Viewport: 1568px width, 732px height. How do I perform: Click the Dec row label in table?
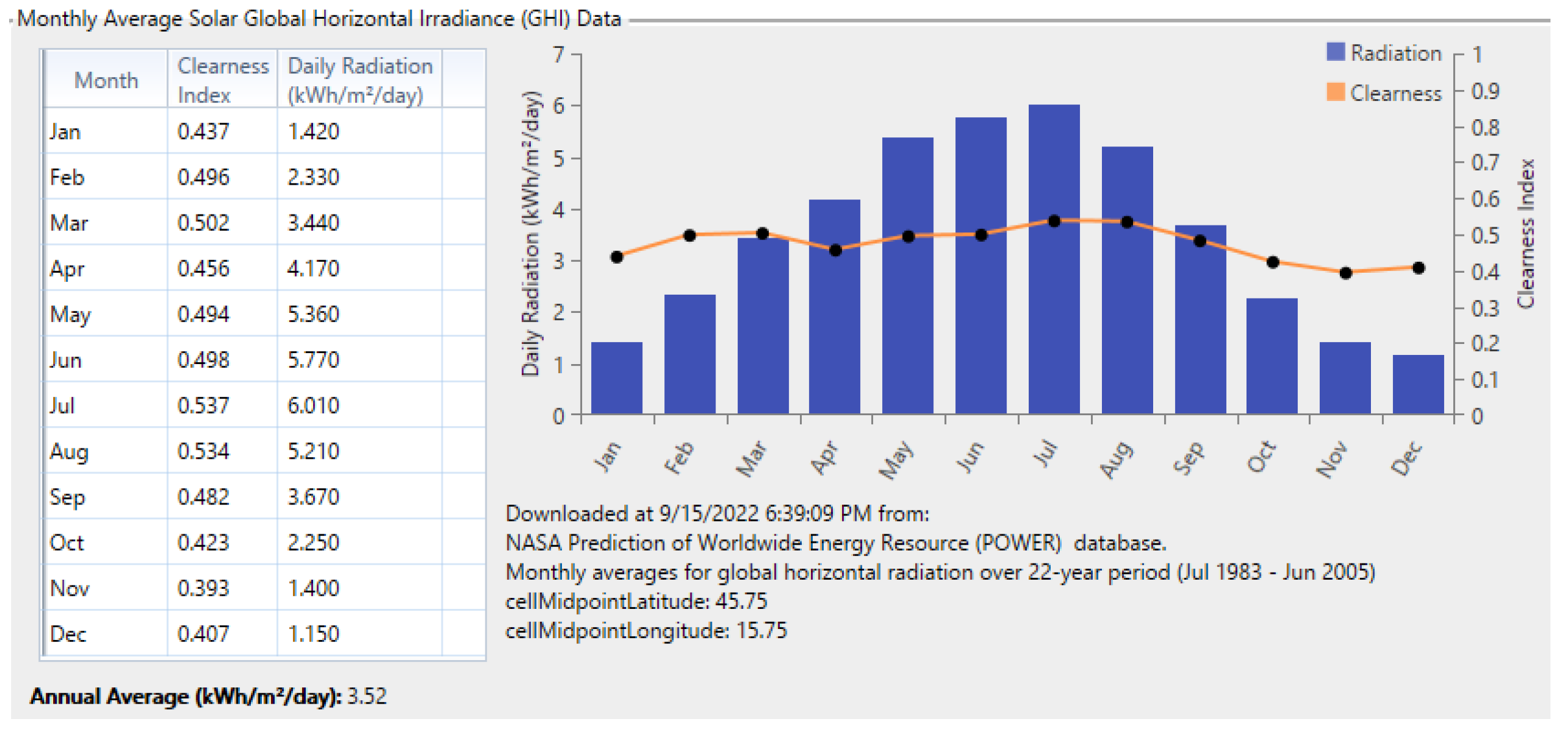(68, 634)
